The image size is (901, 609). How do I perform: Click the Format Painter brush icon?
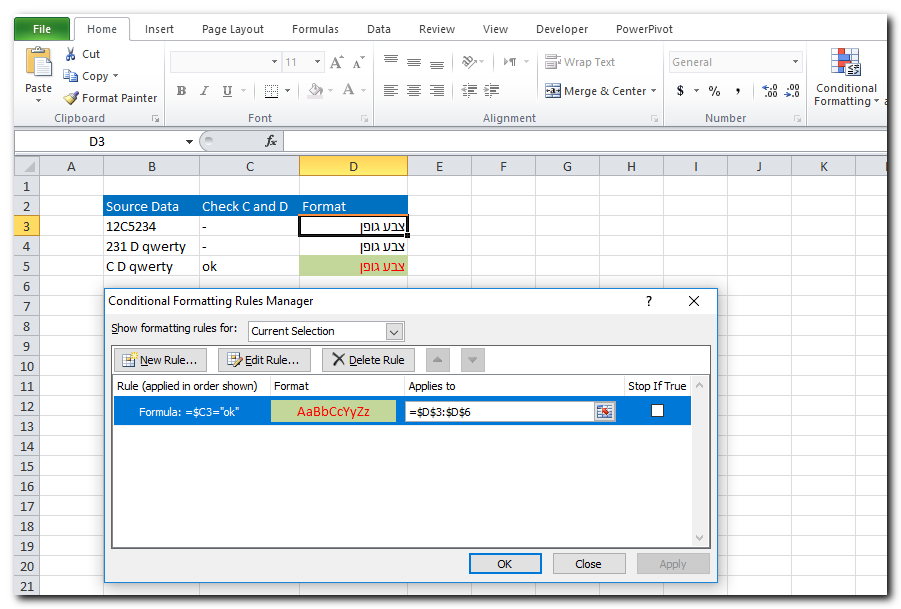coord(71,98)
